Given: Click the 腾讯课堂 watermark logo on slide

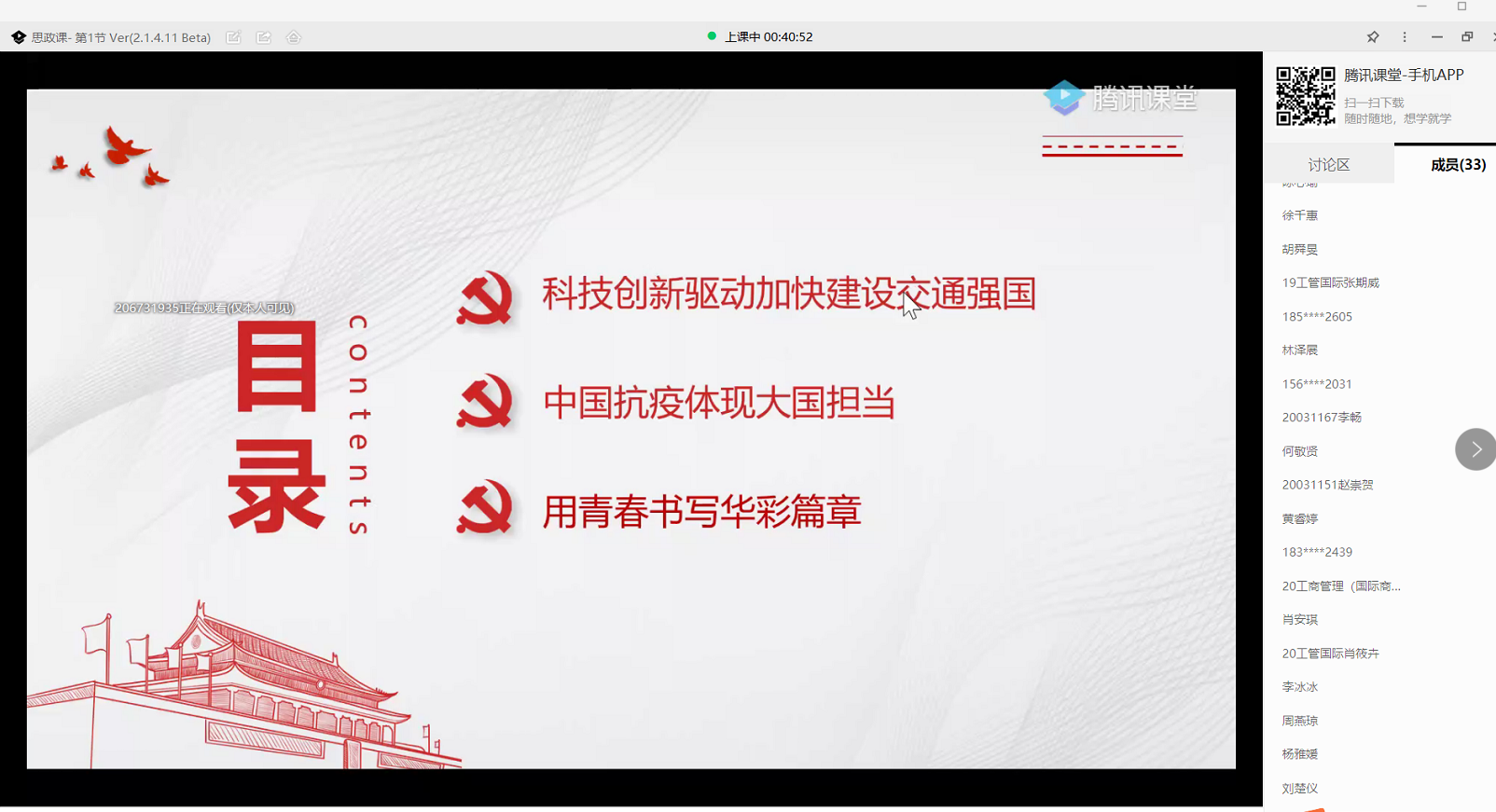Looking at the screenshot, I should tap(1120, 98).
